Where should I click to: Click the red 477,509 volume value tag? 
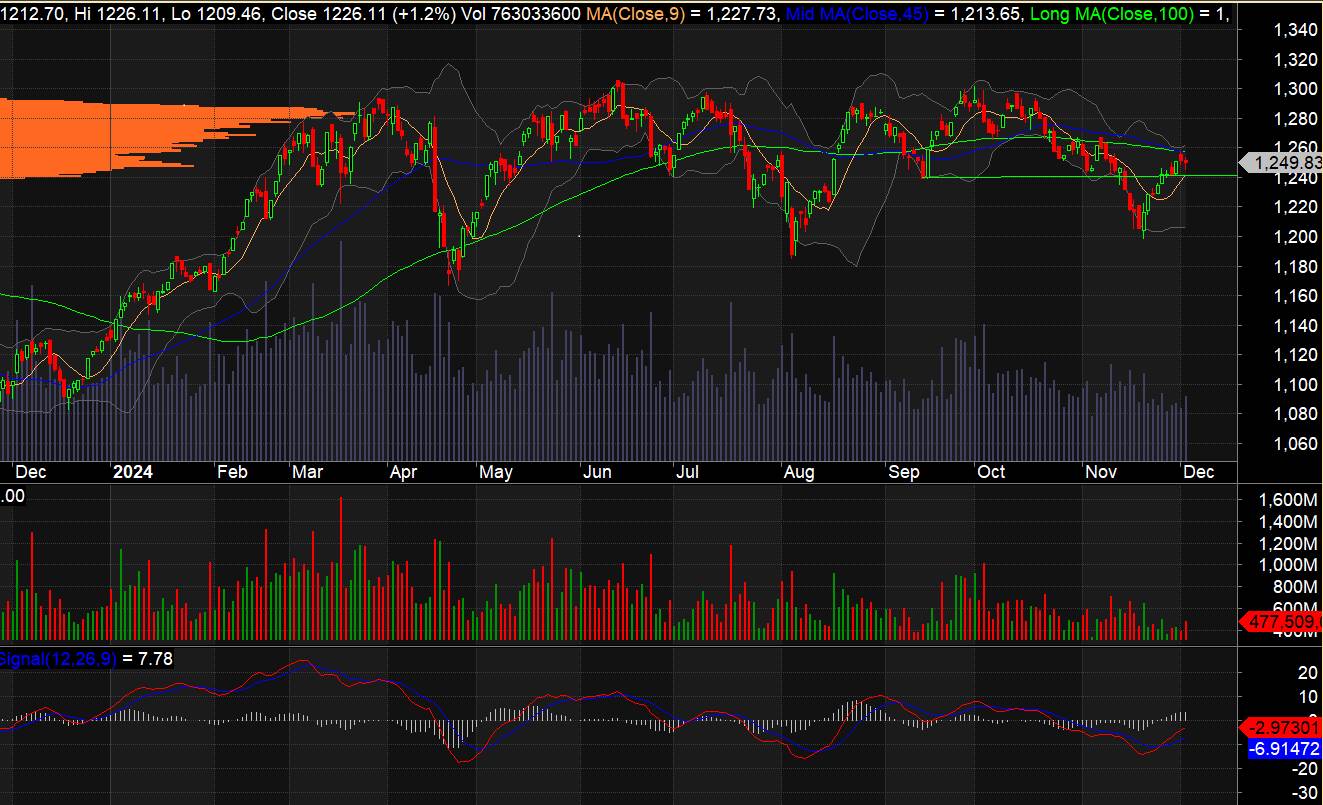coord(1281,622)
